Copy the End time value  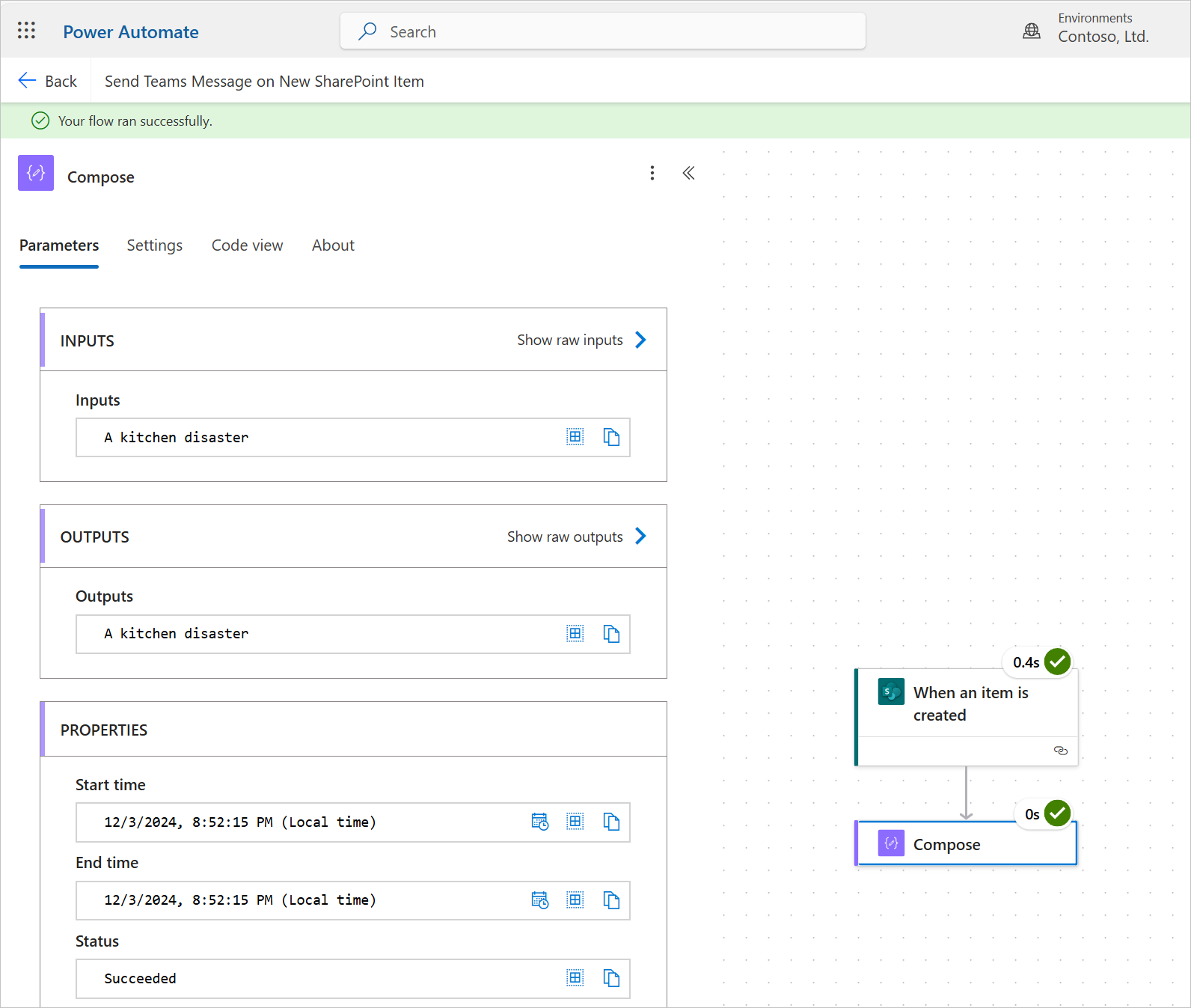pyautogui.click(x=611, y=900)
